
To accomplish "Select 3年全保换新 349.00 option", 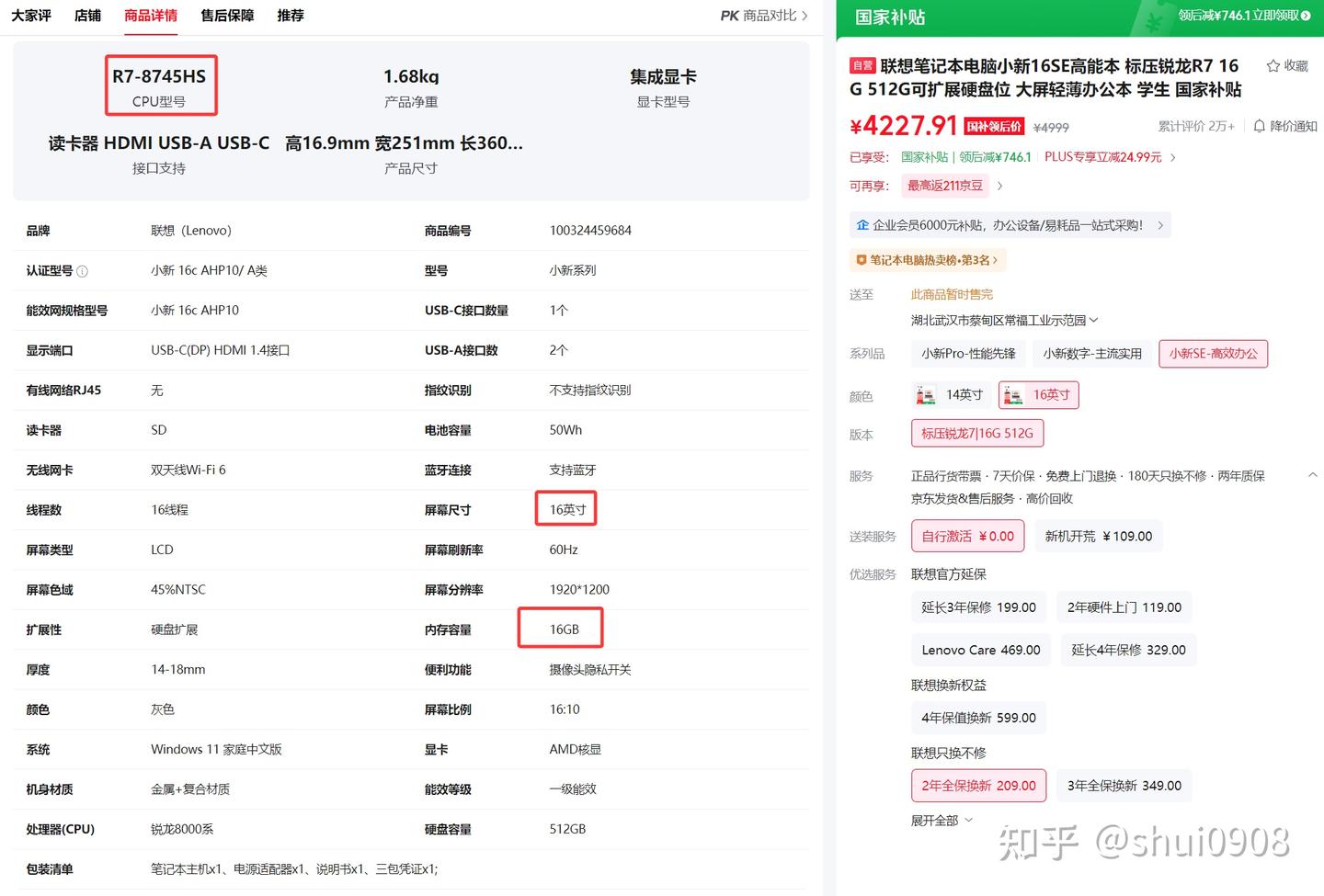I will click(x=1124, y=786).
